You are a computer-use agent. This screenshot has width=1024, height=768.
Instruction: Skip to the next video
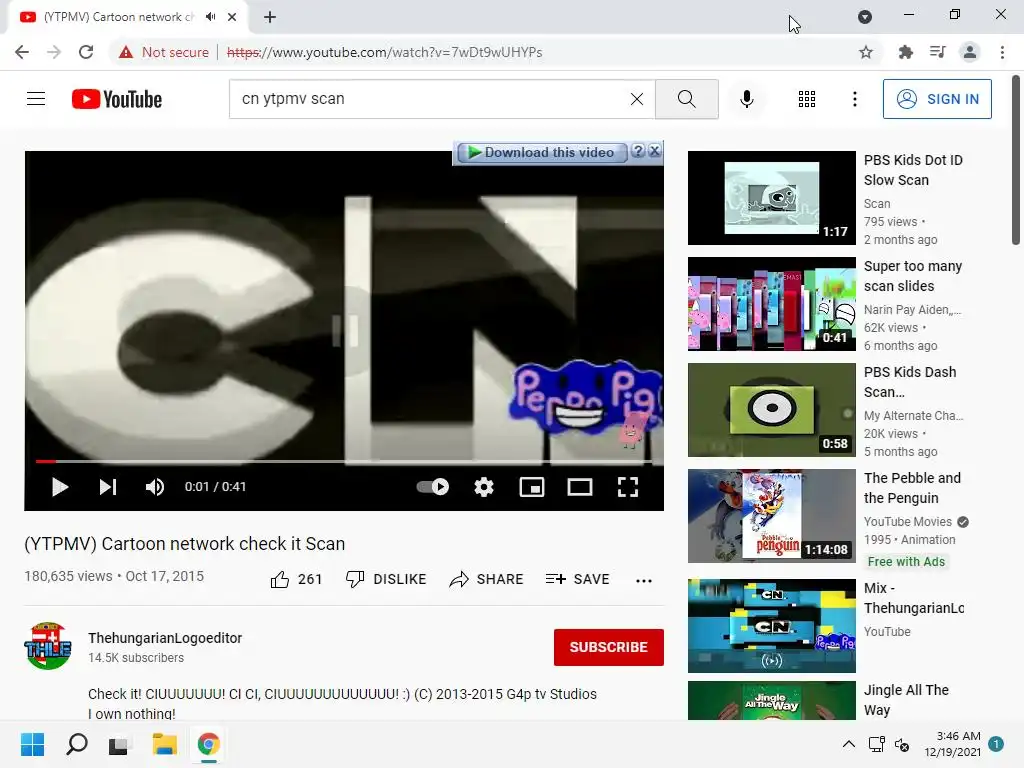coord(108,487)
